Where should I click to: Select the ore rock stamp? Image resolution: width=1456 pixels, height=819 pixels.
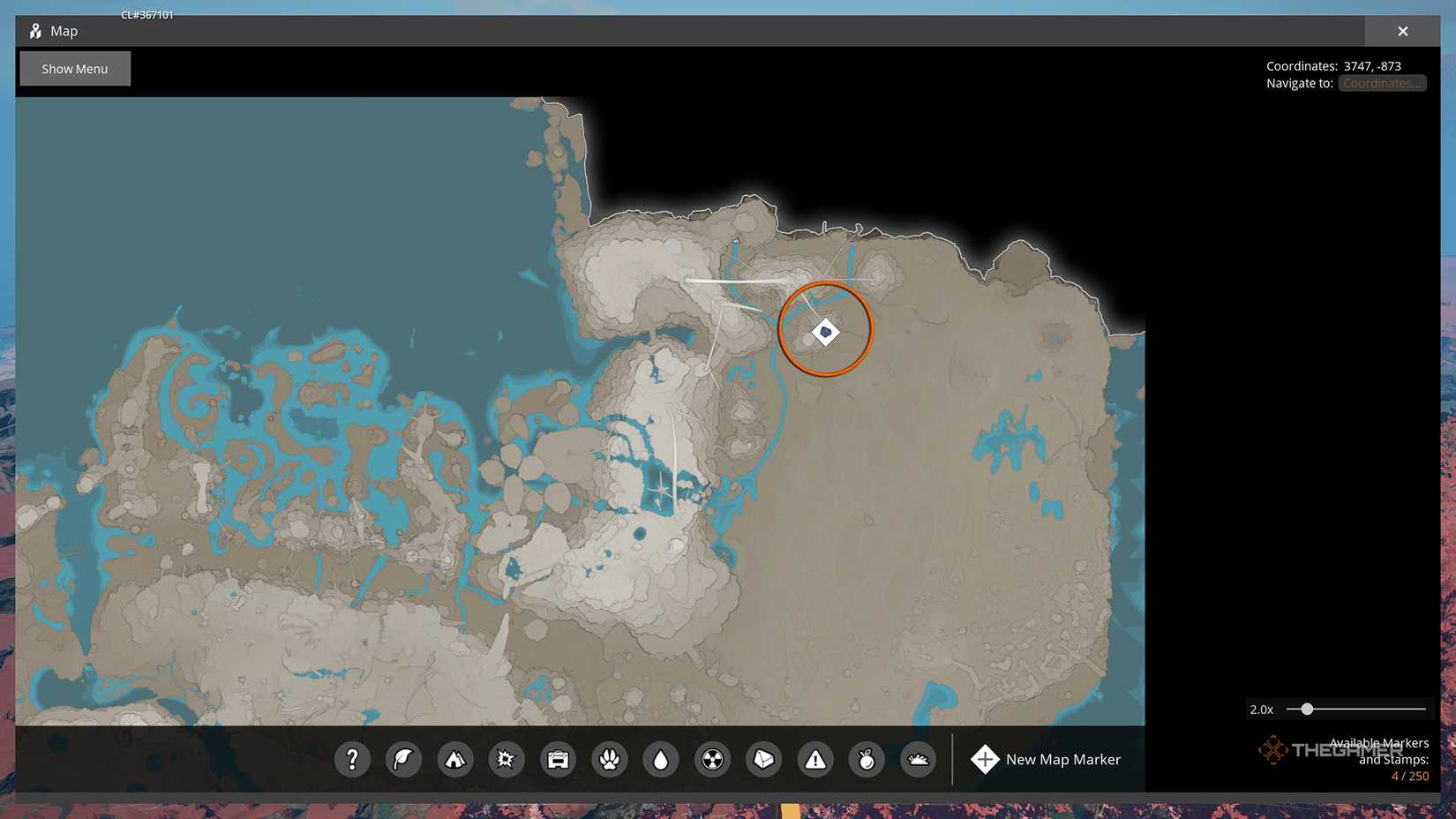tap(763, 759)
